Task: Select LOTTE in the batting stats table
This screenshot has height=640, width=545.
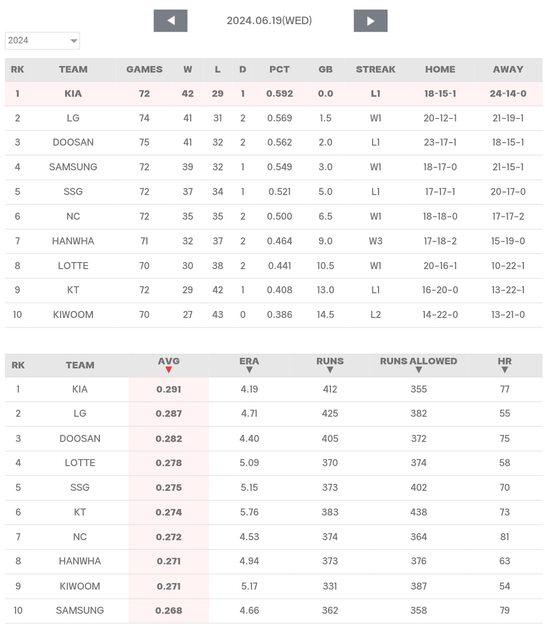Action: 80,463
